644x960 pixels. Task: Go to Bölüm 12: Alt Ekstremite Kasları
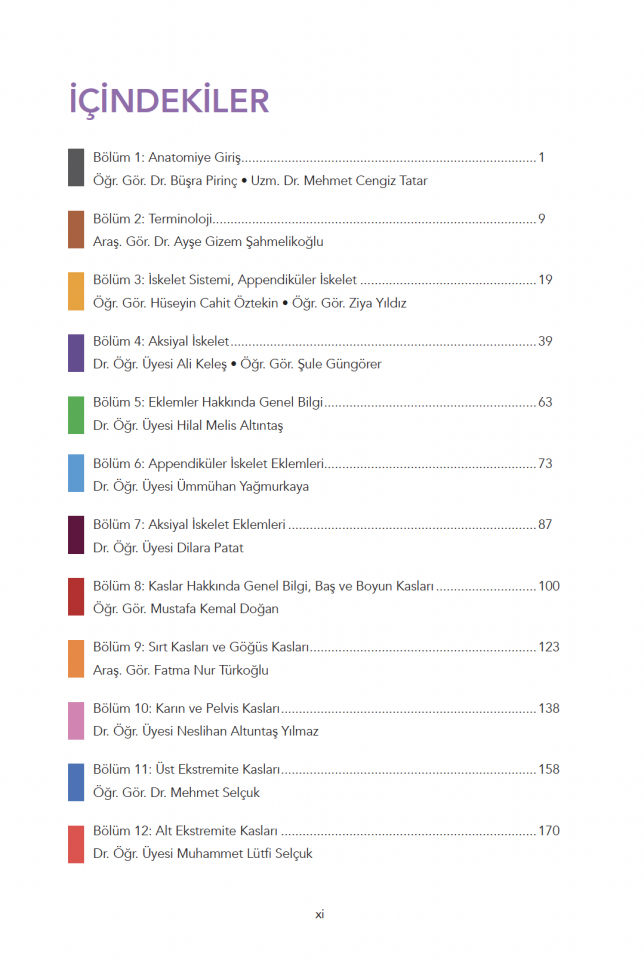(326, 831)
